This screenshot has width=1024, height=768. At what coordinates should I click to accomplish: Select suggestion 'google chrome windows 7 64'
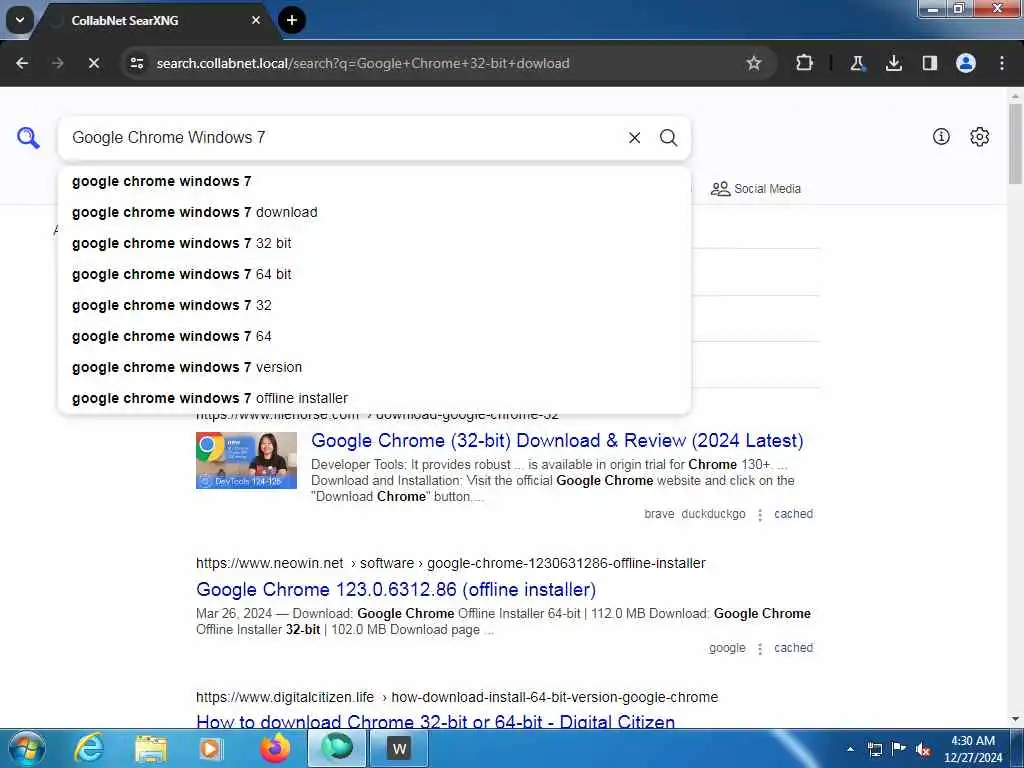(x=374, y=336)
